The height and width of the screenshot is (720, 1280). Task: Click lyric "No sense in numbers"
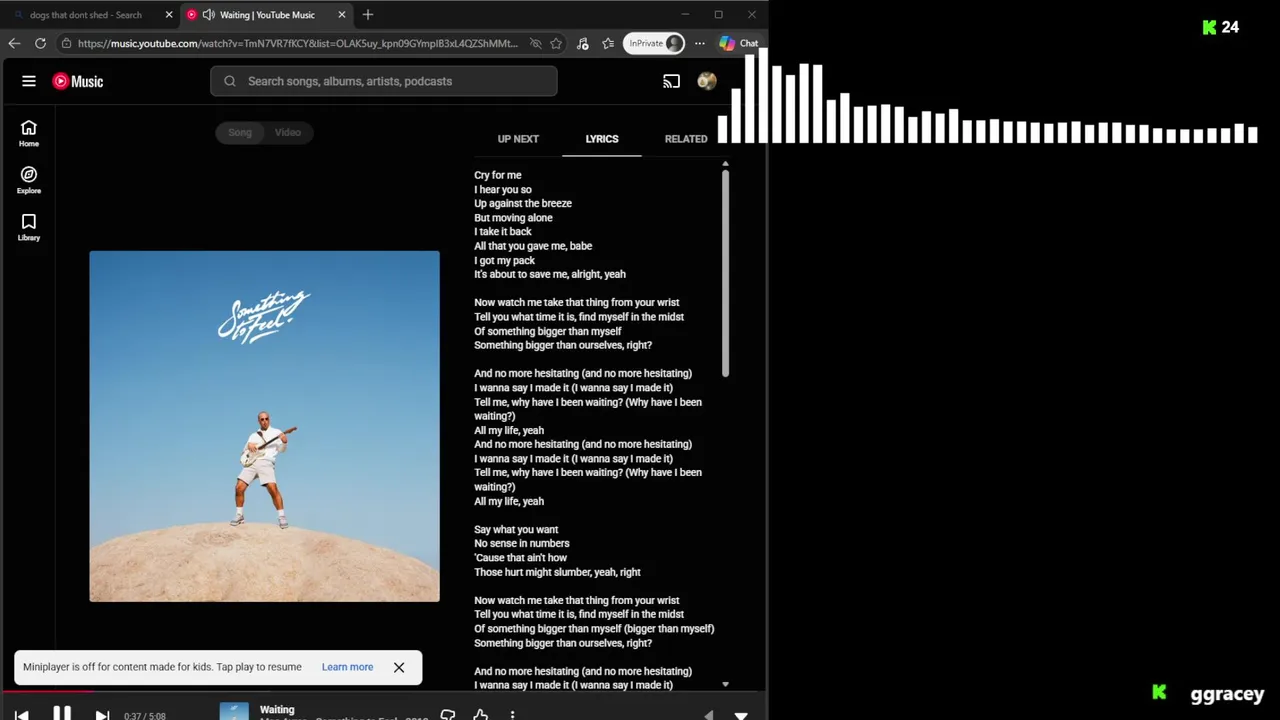(522, 543)
